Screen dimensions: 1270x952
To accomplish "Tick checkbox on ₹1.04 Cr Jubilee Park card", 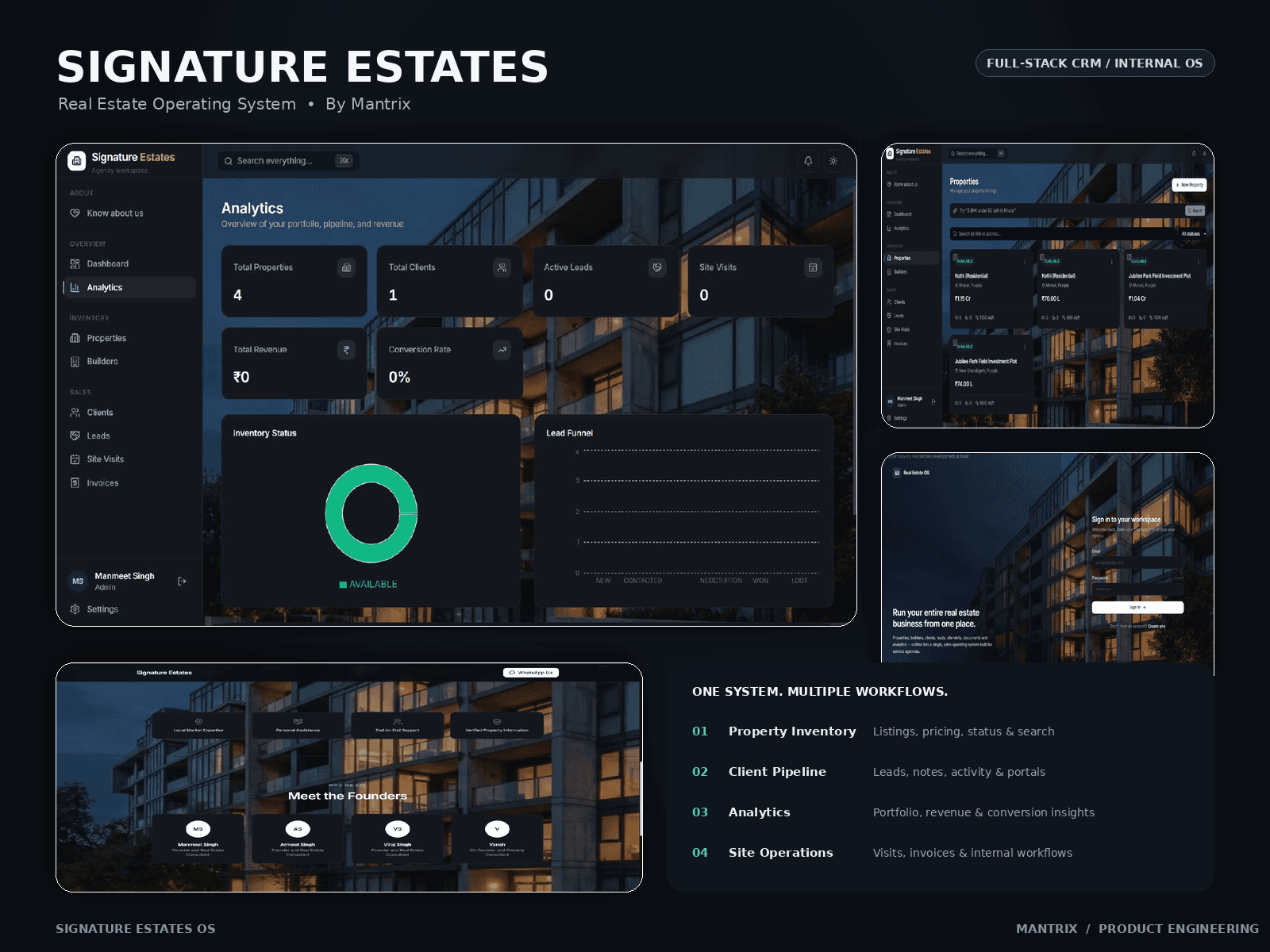I will [x=1129, y=257].
